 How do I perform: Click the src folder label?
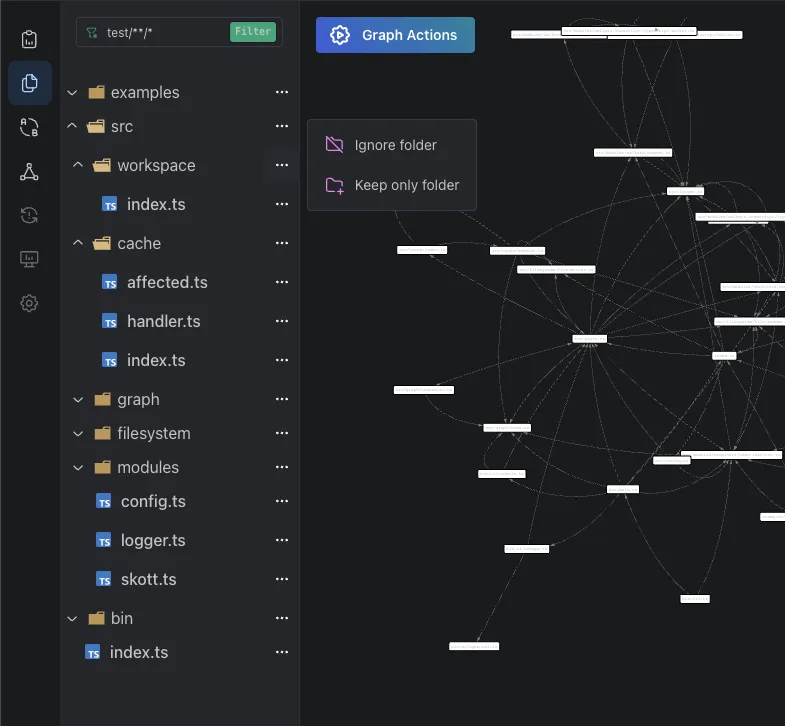point(122,127)
